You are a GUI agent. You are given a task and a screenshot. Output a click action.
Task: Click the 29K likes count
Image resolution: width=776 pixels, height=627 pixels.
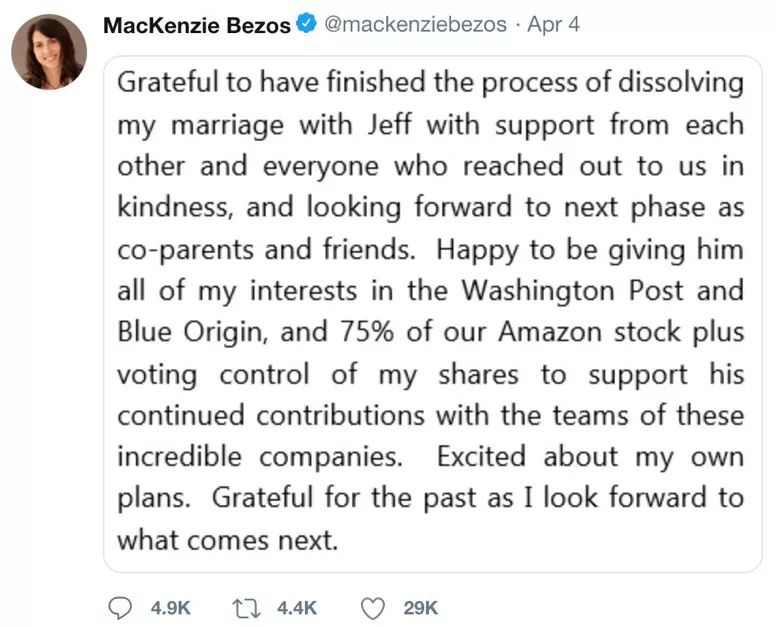click(x=420, y=607)
